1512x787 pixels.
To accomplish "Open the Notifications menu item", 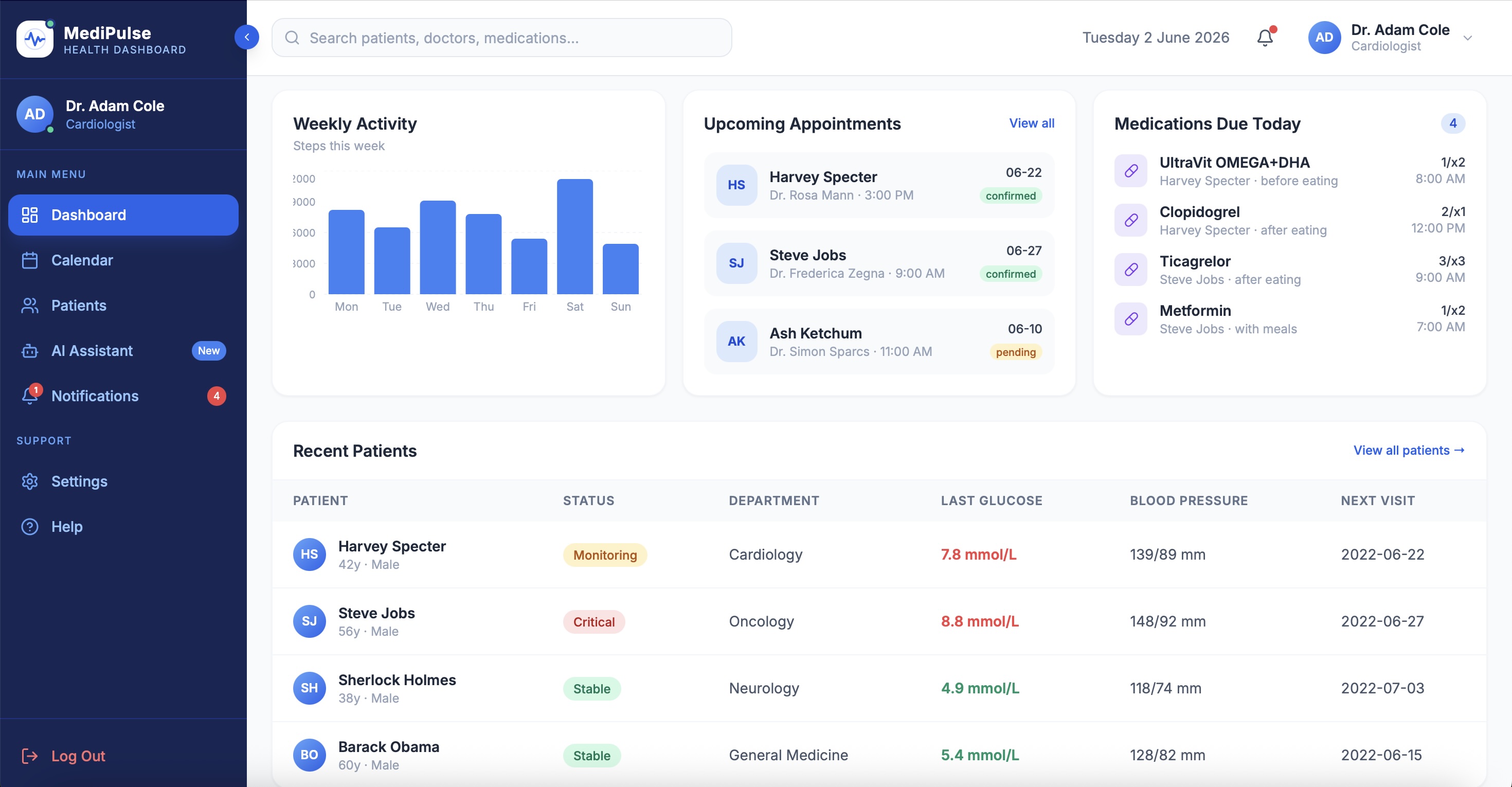I will (x=123, y=396).
